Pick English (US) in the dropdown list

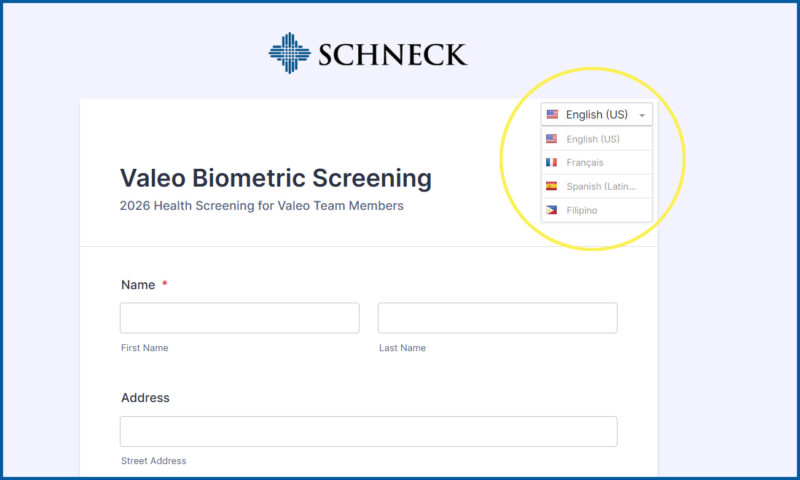(593, 139)
